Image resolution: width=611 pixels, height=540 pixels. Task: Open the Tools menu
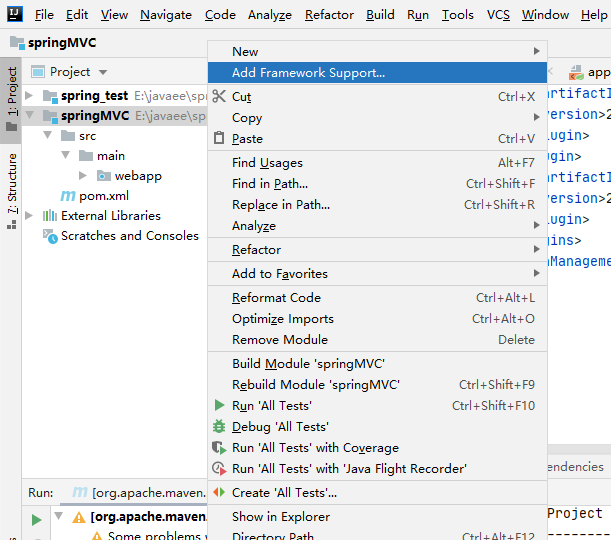(457, 15)
